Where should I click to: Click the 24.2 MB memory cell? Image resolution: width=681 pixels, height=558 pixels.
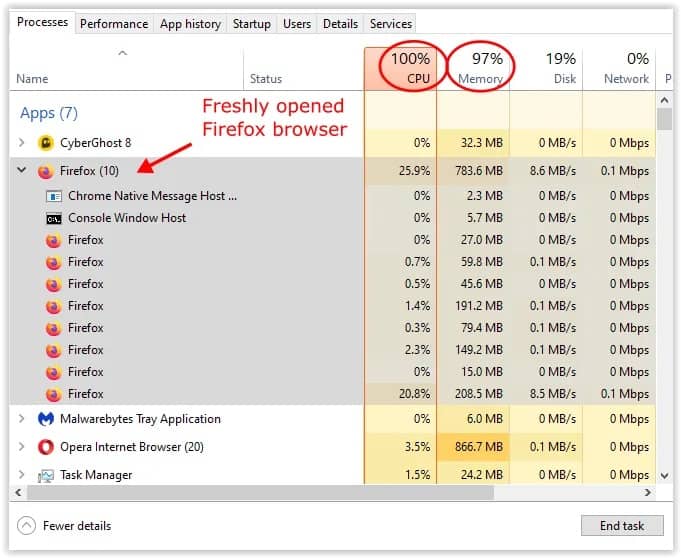tap(473, 475)
